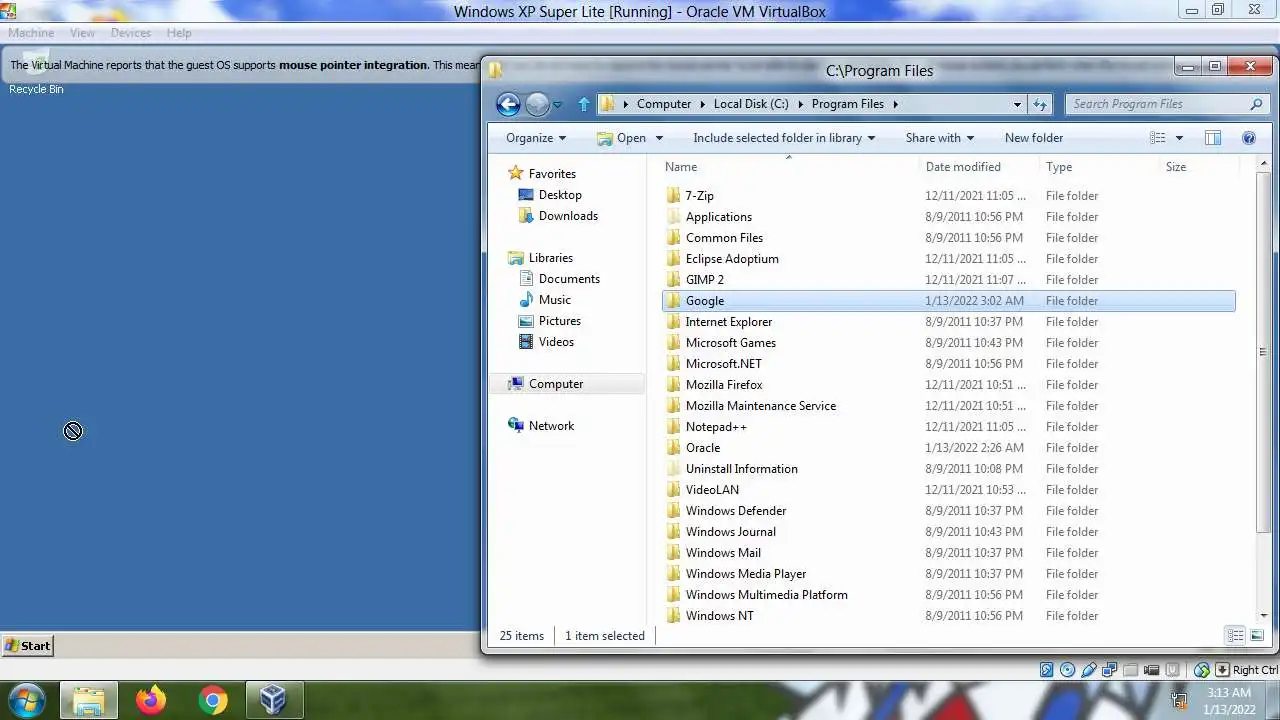
Task: Expand the breadcrumb arrow after Local Disk (C:)
Action: coord(801,104)
